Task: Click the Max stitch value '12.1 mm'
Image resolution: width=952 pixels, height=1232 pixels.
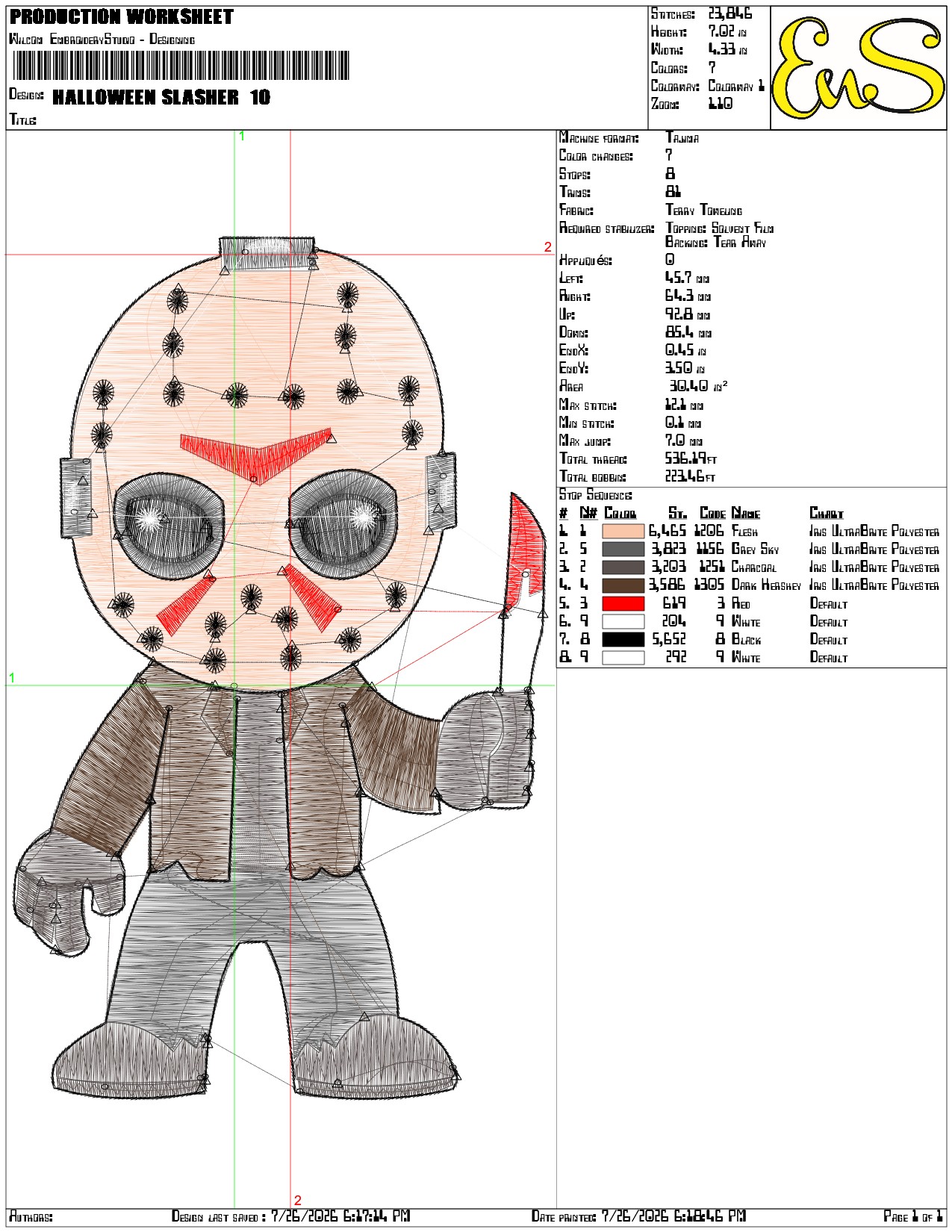Action: click(684, 405)
